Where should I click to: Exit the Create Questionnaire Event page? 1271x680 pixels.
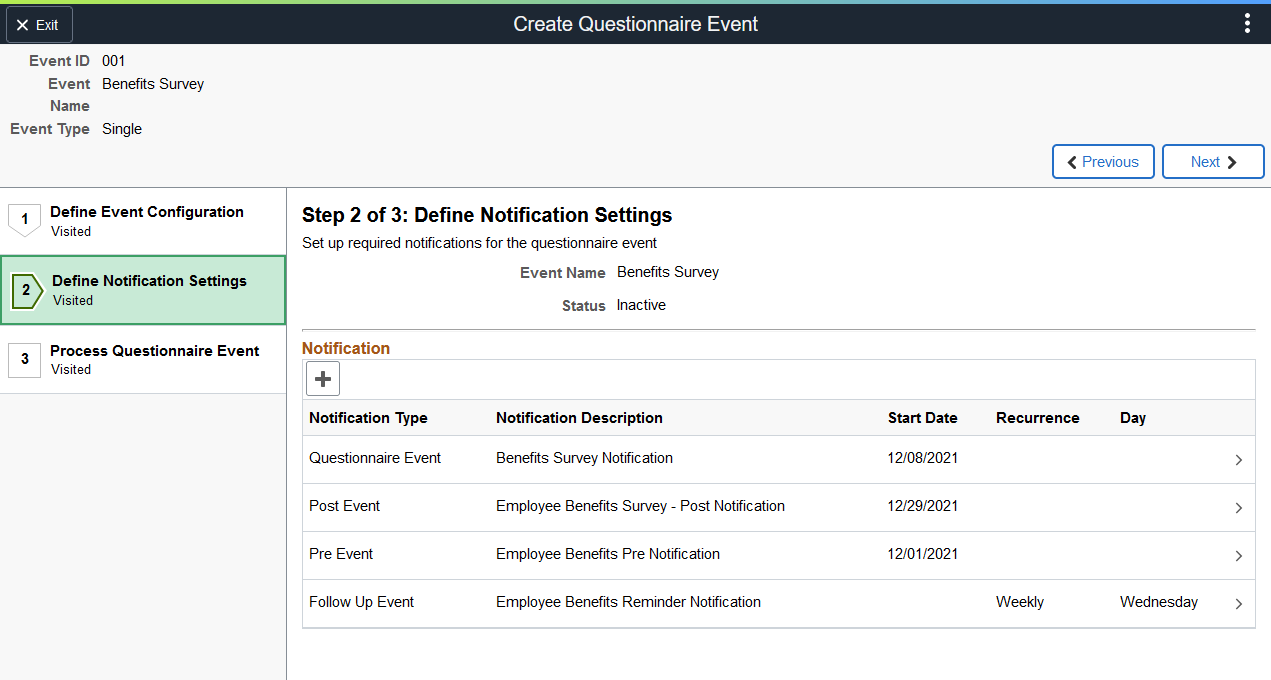(38, 25)
